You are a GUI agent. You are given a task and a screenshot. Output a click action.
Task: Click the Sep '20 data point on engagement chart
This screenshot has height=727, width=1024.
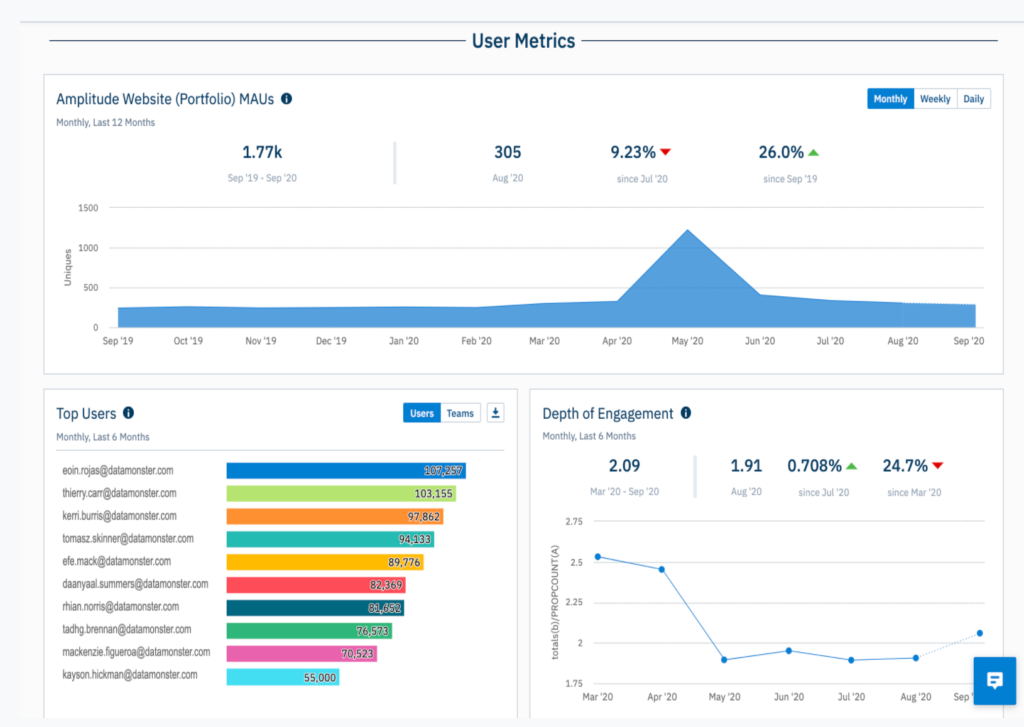tap(980, 633)
